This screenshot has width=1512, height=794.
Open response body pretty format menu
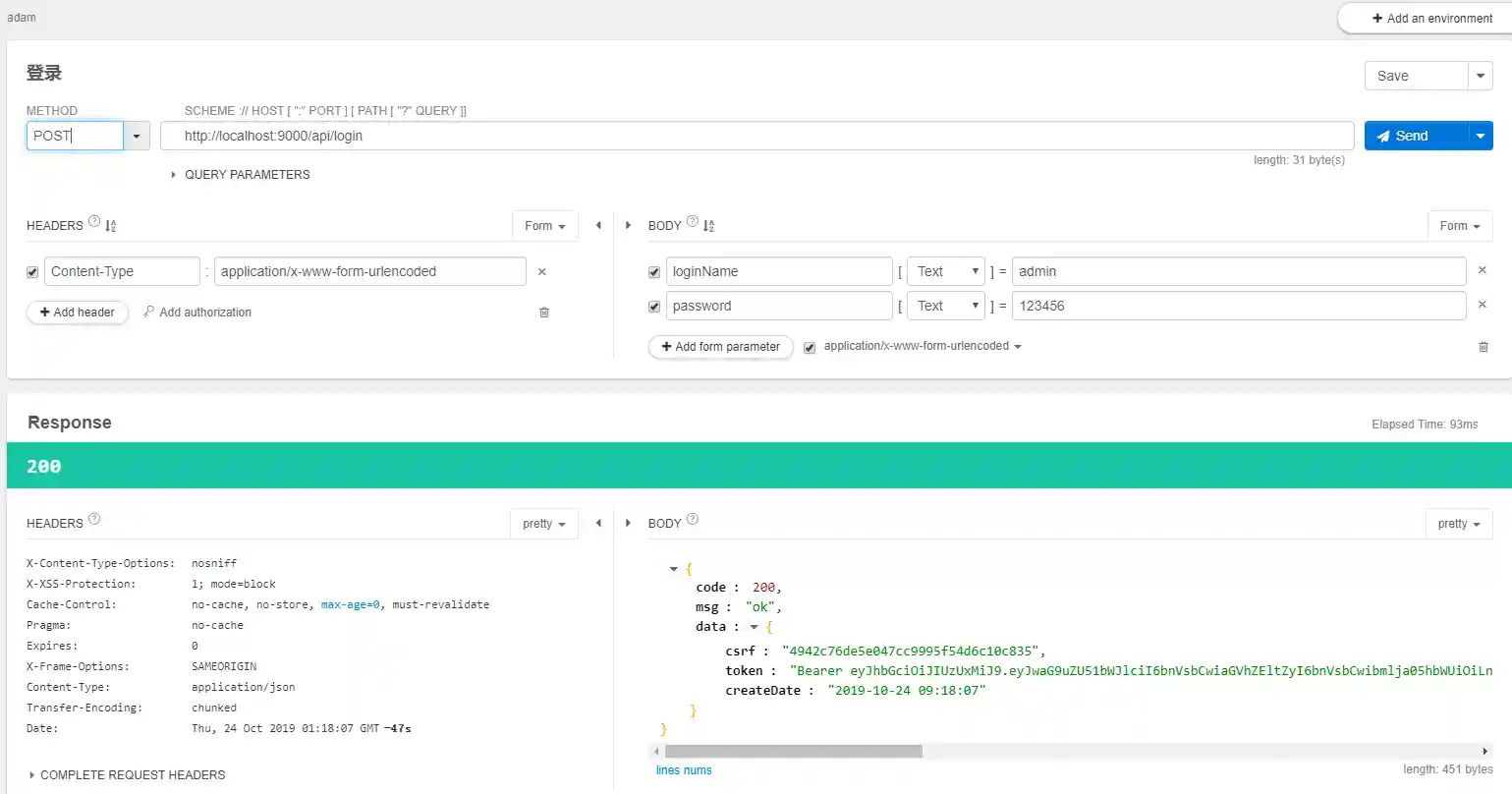click(x=1458, y=524)
